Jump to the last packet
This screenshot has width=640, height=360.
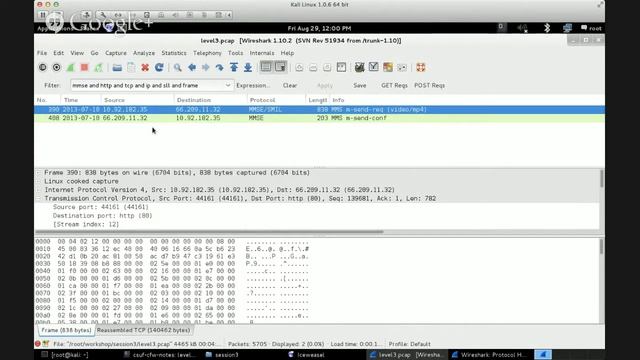(x=248, y=67)
